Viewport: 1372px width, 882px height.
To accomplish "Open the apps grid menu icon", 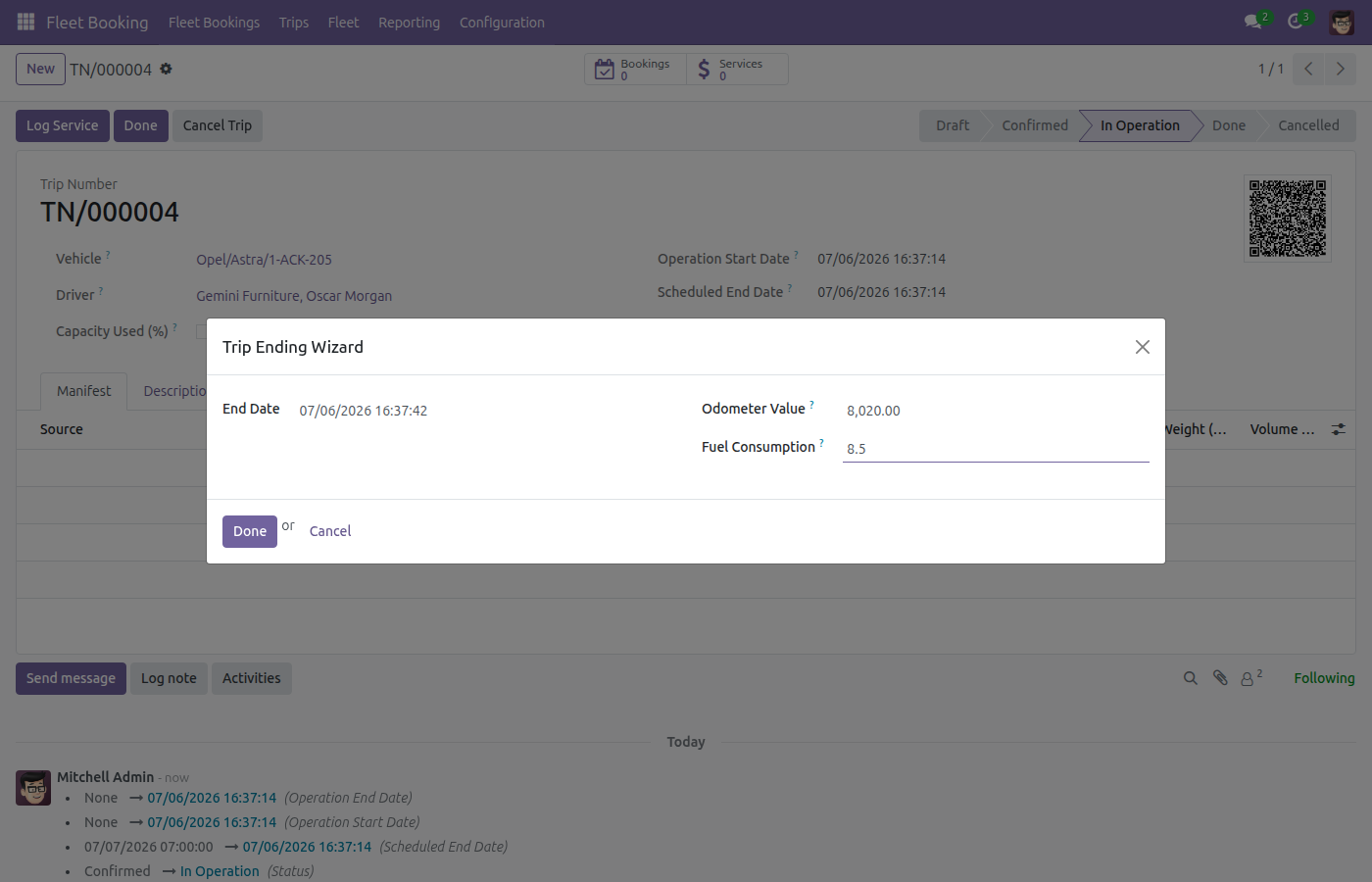I will (26, 22).
